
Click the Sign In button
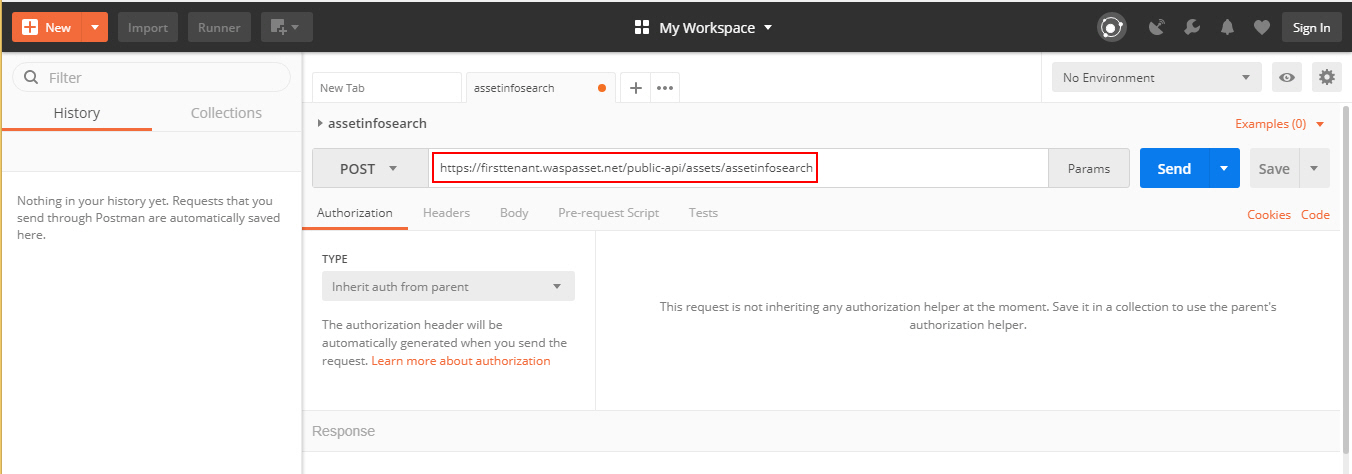click(1311, 27)
